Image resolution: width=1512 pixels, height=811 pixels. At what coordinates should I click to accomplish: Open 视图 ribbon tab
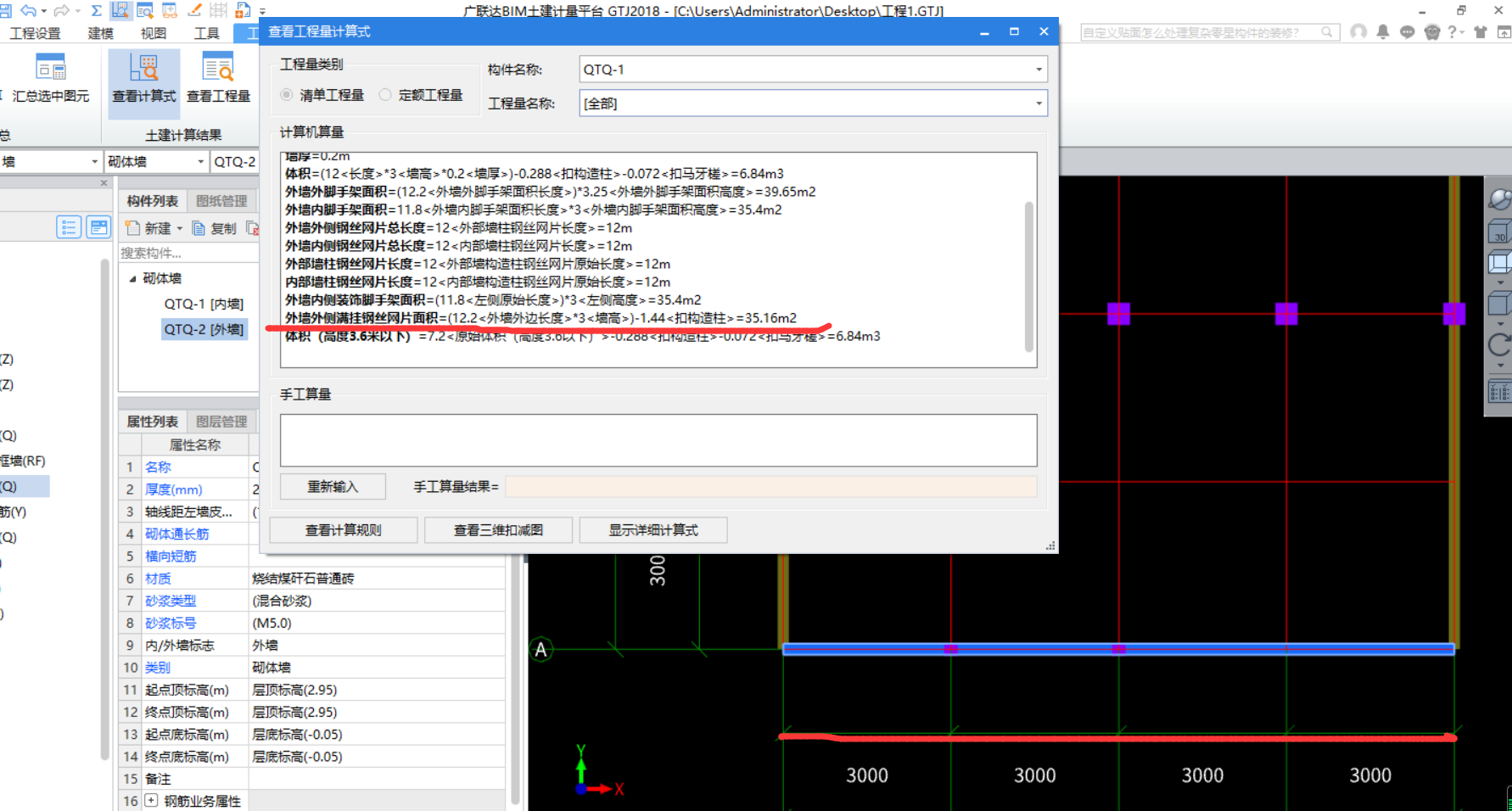(154, 33)
